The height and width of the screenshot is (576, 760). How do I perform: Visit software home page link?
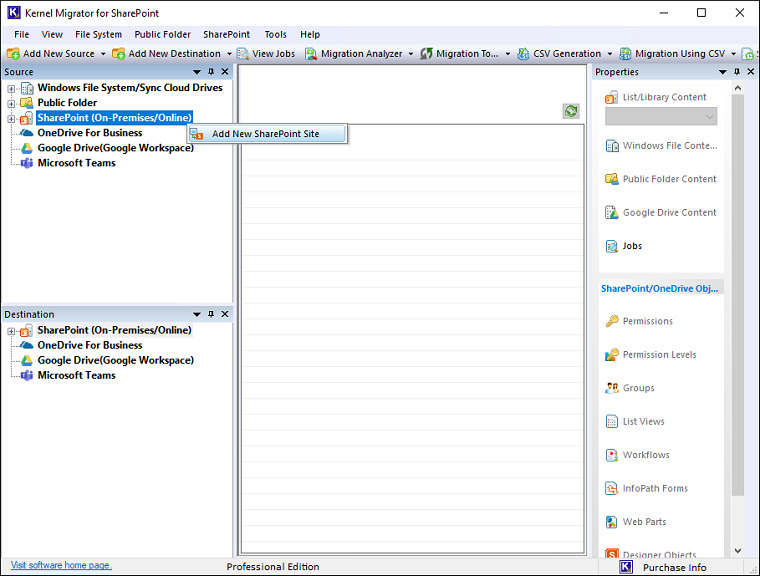coord(61,565)
